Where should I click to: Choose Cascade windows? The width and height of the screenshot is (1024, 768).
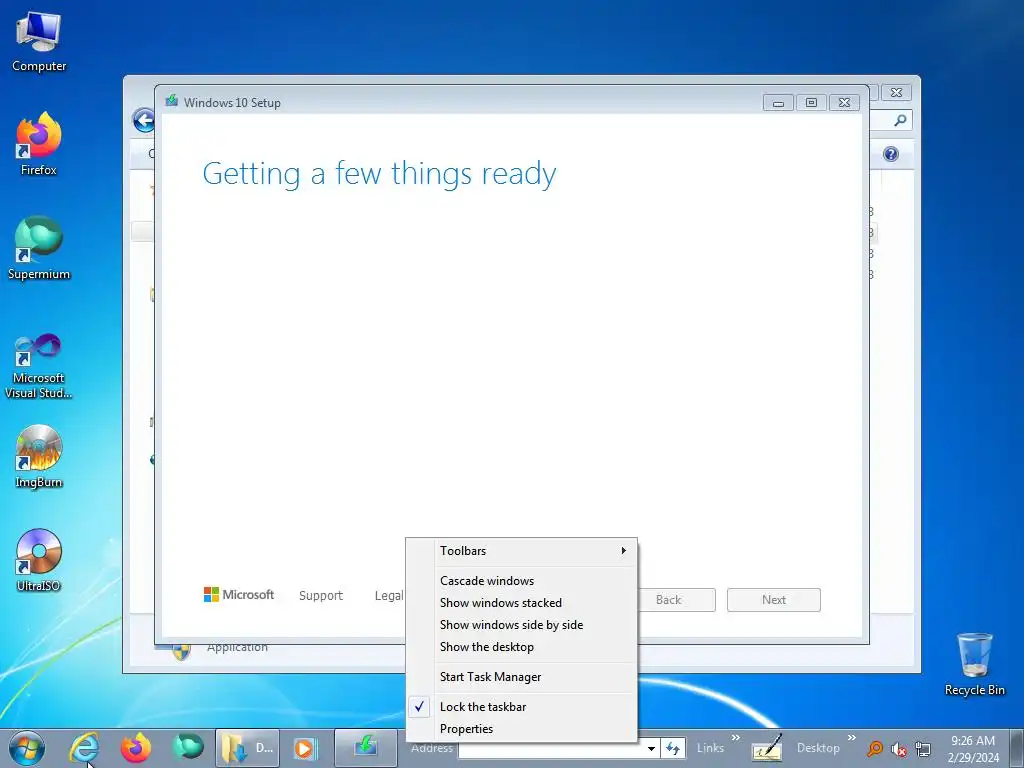point(521,581)
